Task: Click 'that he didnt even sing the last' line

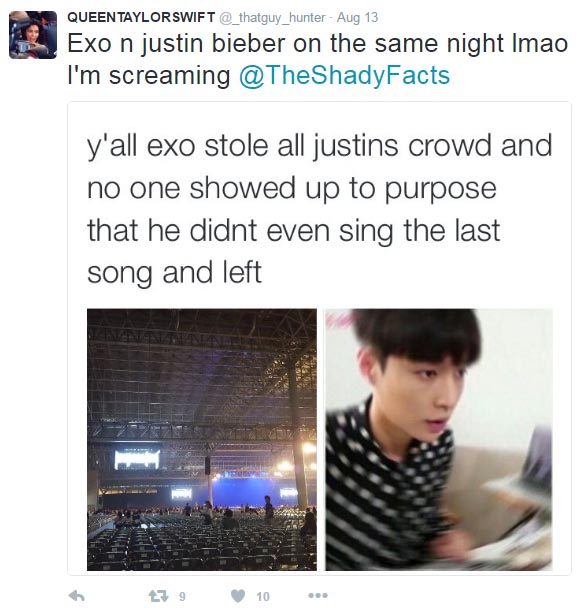Action: pos(293,231)
